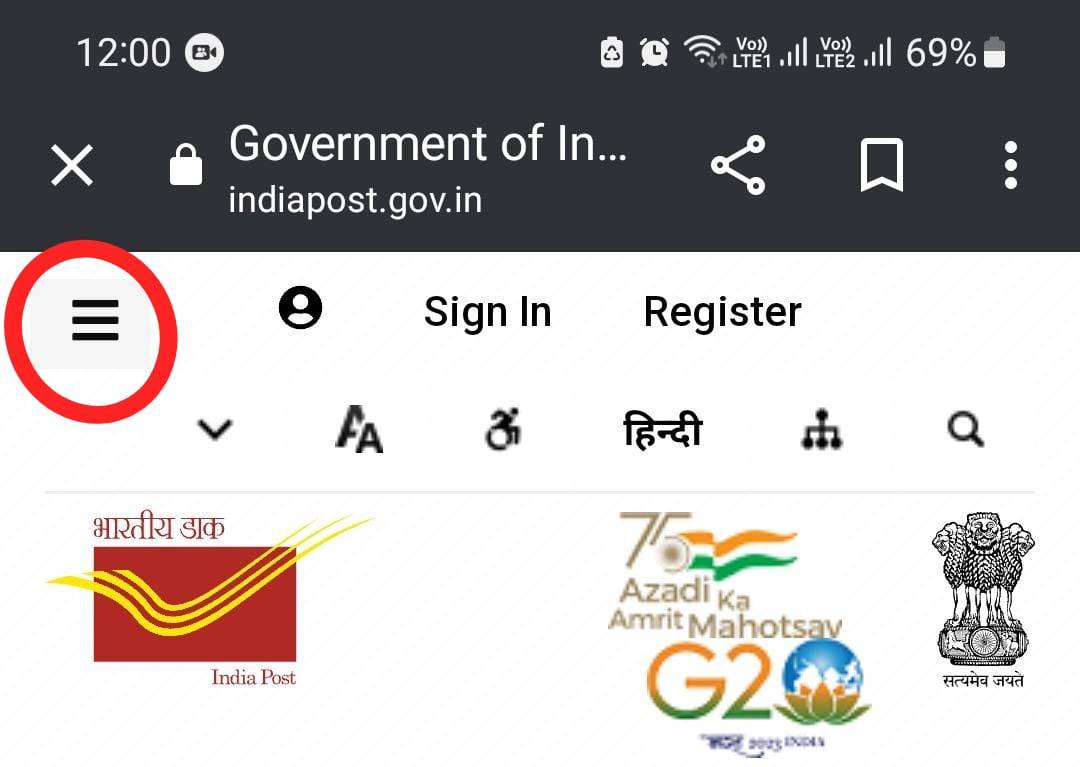Close the browser custom tab
The image size is (1080, 767).
tap(72, 165)
